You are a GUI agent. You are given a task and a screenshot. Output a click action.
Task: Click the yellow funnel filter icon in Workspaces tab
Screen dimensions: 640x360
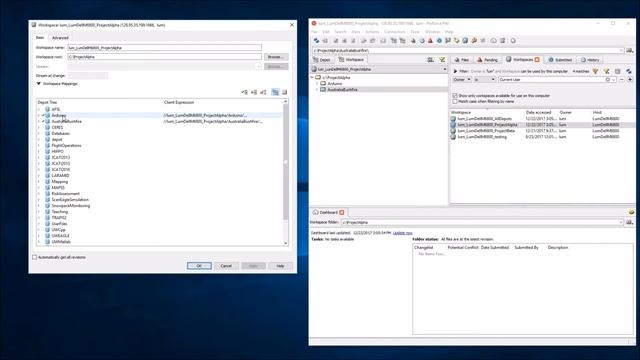[596, 71]
